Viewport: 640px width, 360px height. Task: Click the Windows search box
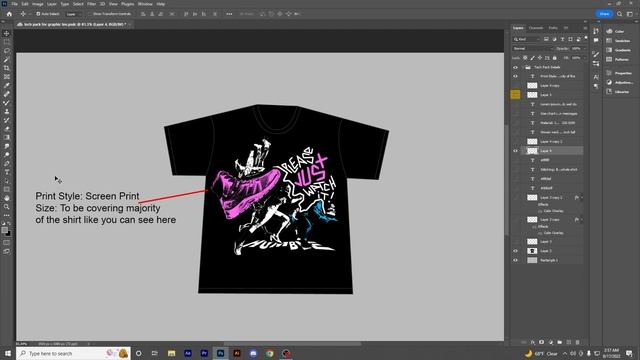click(x=73, y=353)
